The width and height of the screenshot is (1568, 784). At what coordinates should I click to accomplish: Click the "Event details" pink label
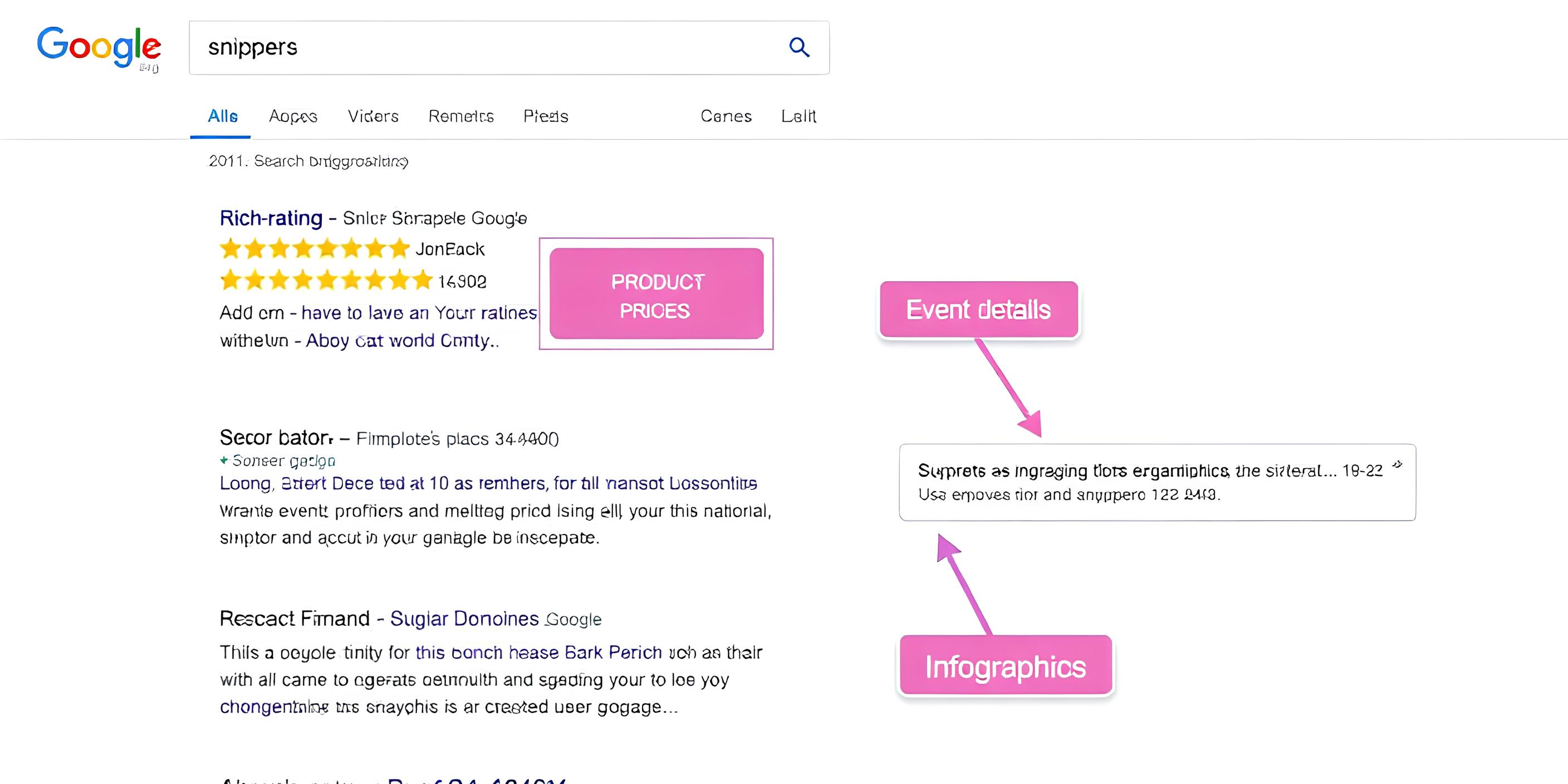[x=979, y=309]
